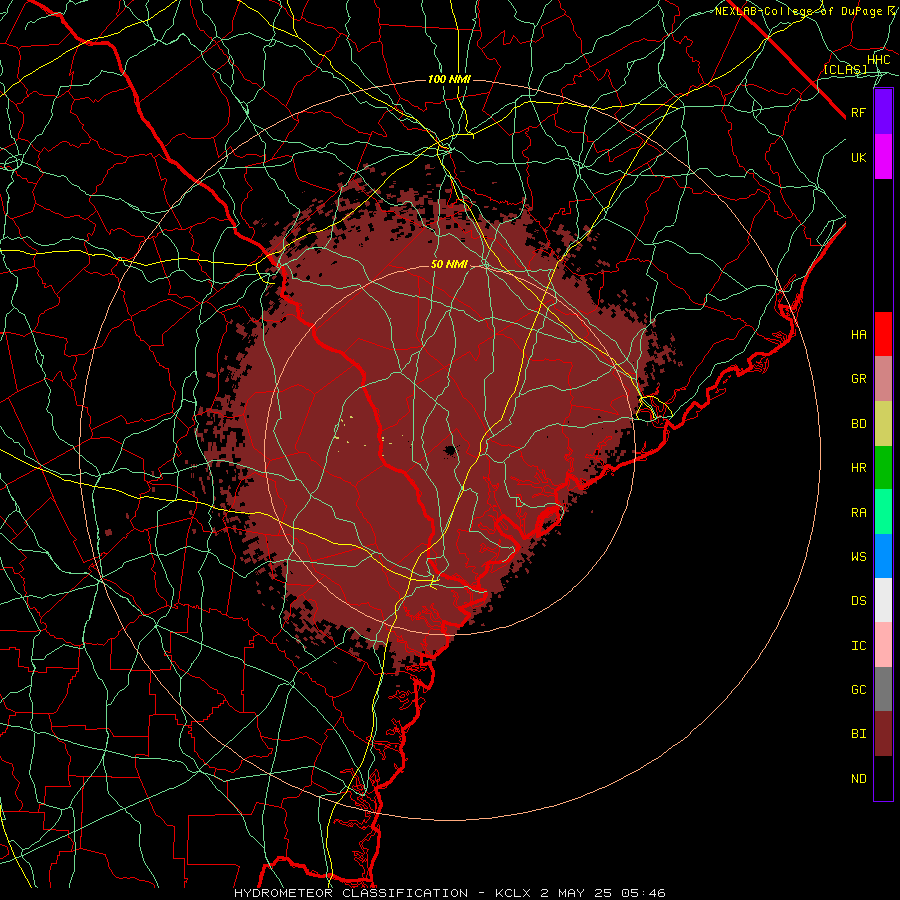
Task: Click the RF legend label
Action: [x=858, y=112]
